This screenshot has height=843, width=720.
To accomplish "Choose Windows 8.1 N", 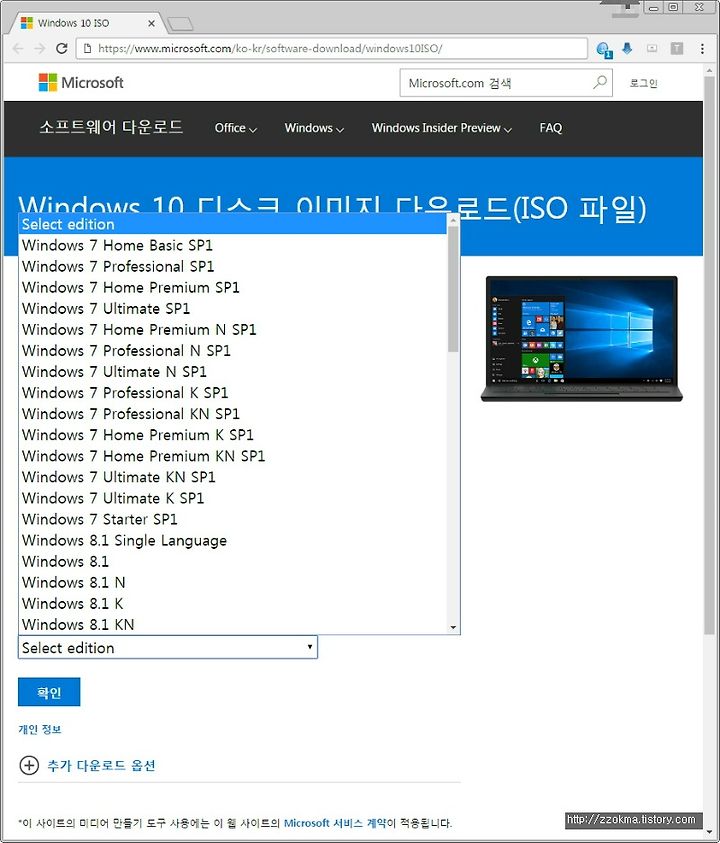I will (x=232, y=582).
